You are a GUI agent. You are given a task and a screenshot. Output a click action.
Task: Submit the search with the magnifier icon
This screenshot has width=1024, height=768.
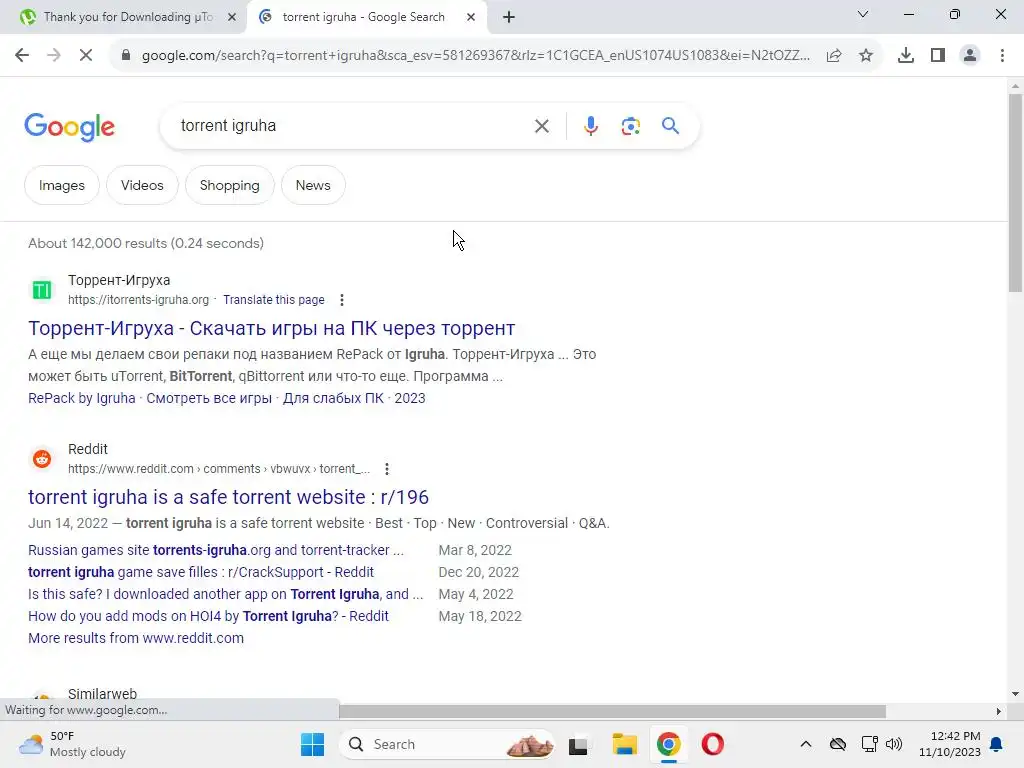click(x=670, y=125)
